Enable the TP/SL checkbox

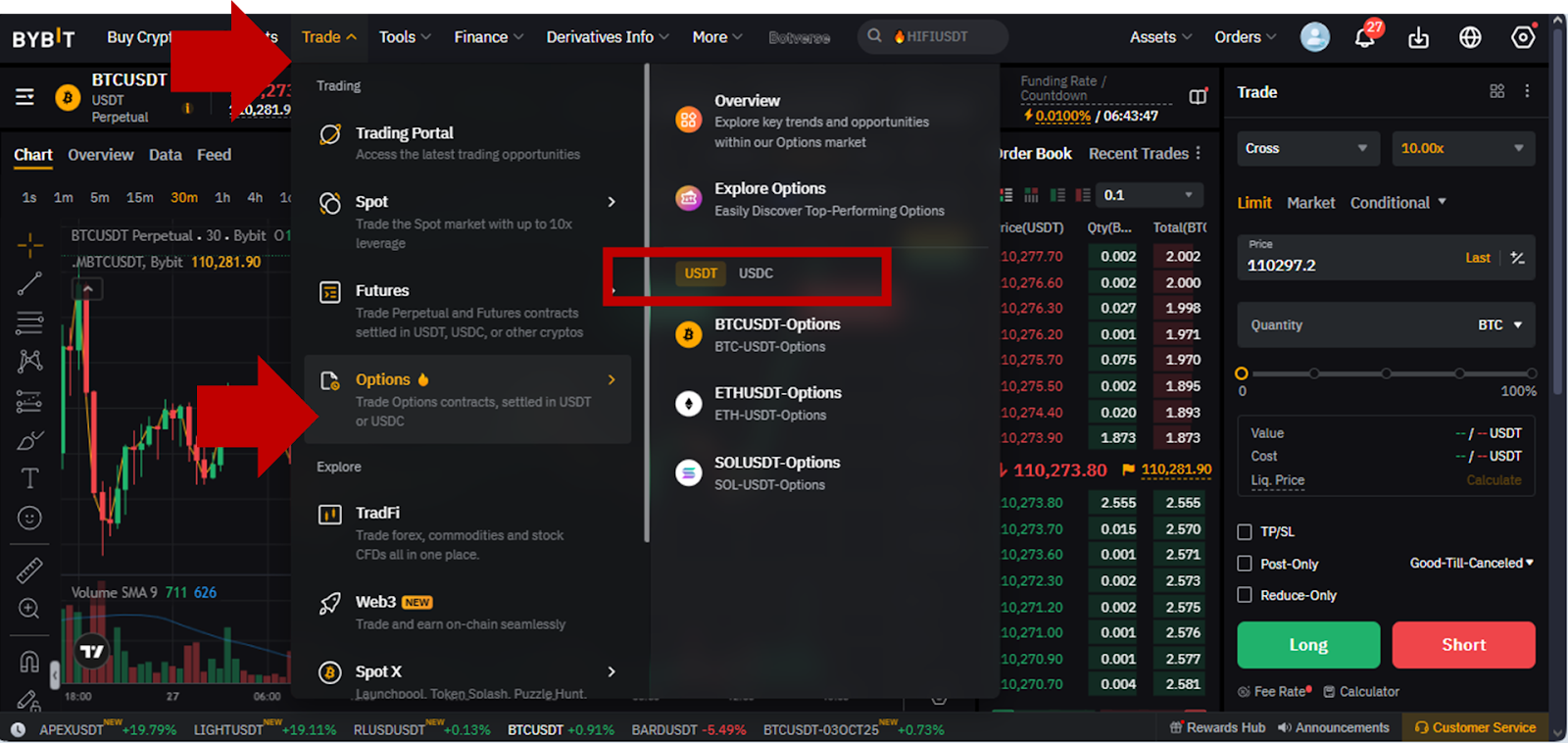coord(1245,531)
